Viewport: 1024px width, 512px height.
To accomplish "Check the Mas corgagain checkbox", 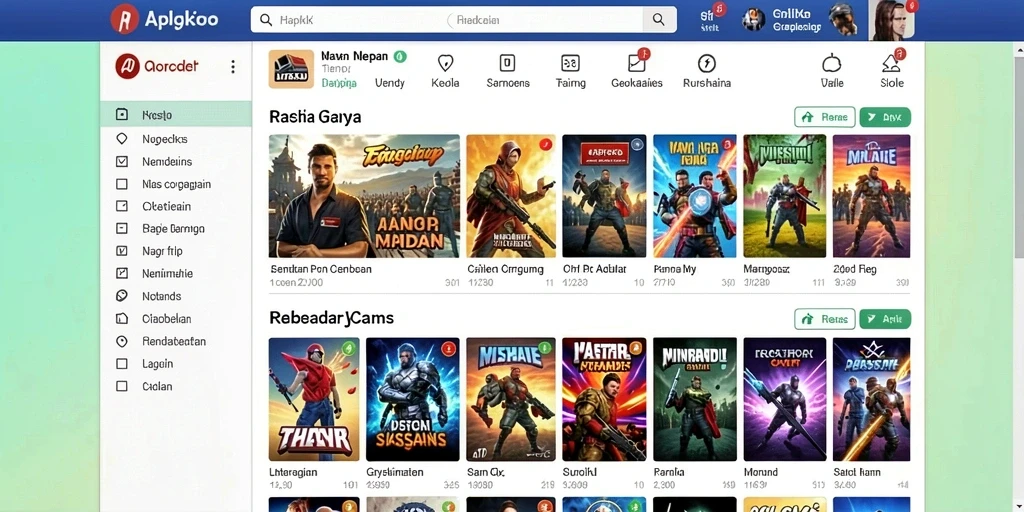I will tap(121, 184).
